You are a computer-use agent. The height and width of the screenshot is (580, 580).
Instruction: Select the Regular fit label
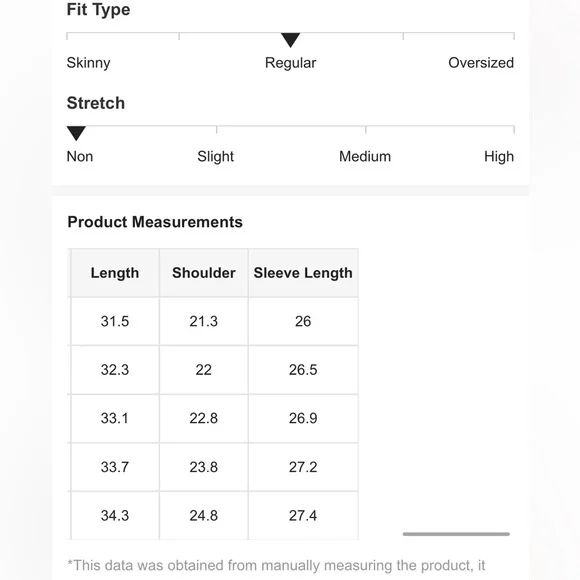click(x=290, y=63)
